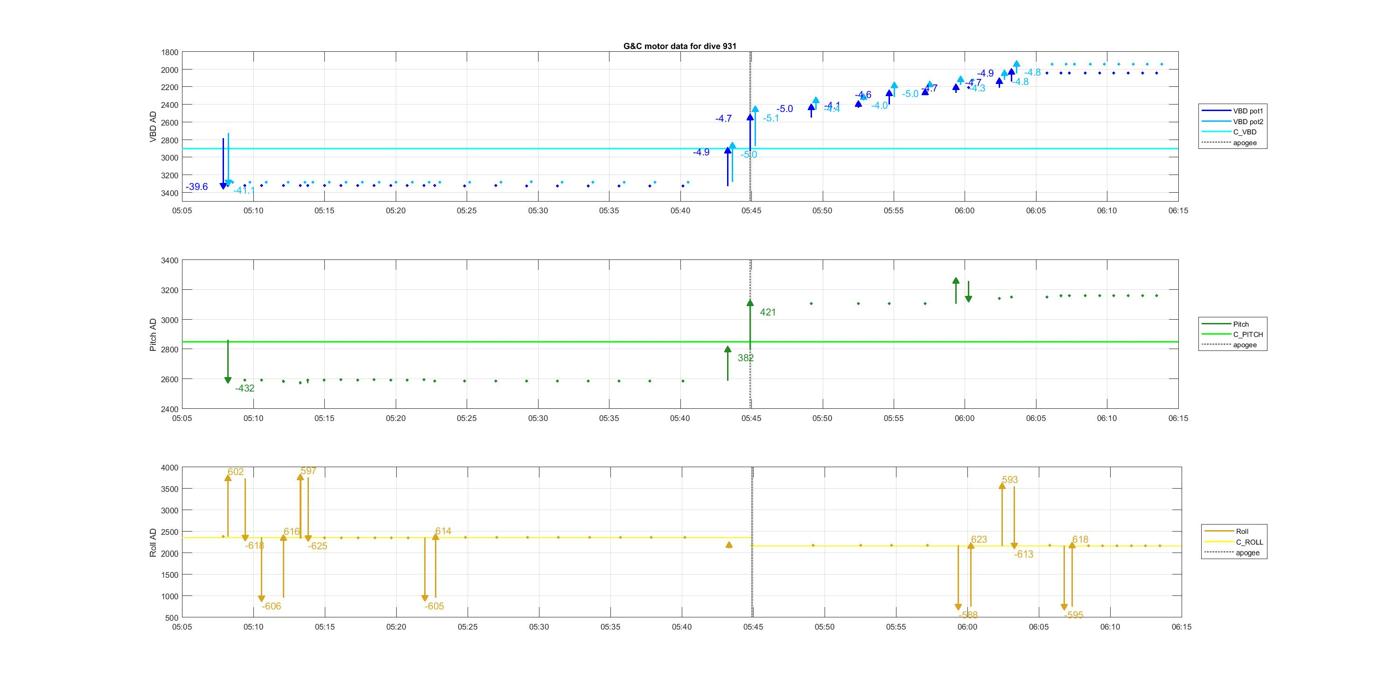The width and height of the screenshot is (1400, 693).
Task: Click the "-4.0" VBD data label
Action: pos(880,105)
